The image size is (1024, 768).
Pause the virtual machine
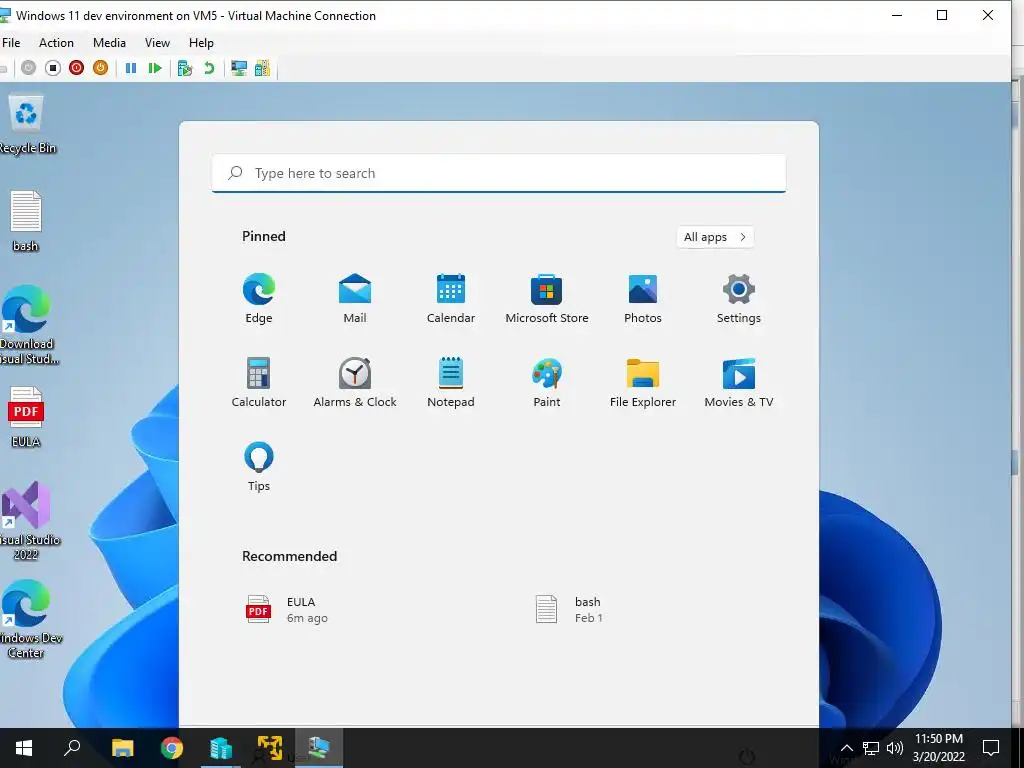pyautogui.click(x=131, y=68)
